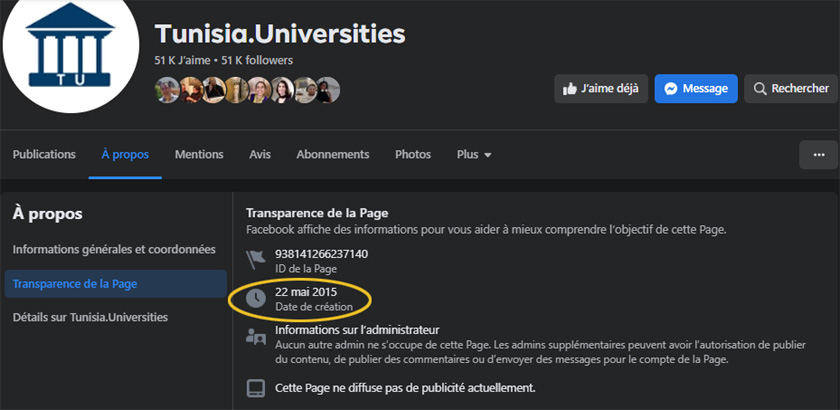This screenshot has width=840, height=410.
Task: Switch to the Publications tab
Action: click(44, 155)
